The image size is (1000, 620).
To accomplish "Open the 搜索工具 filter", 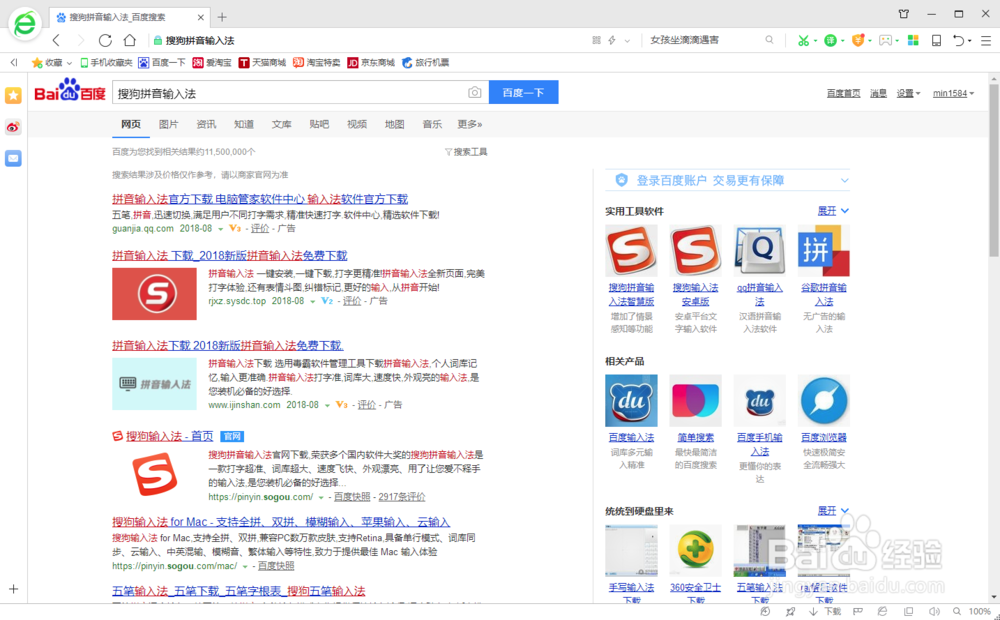I will [466, 152].
